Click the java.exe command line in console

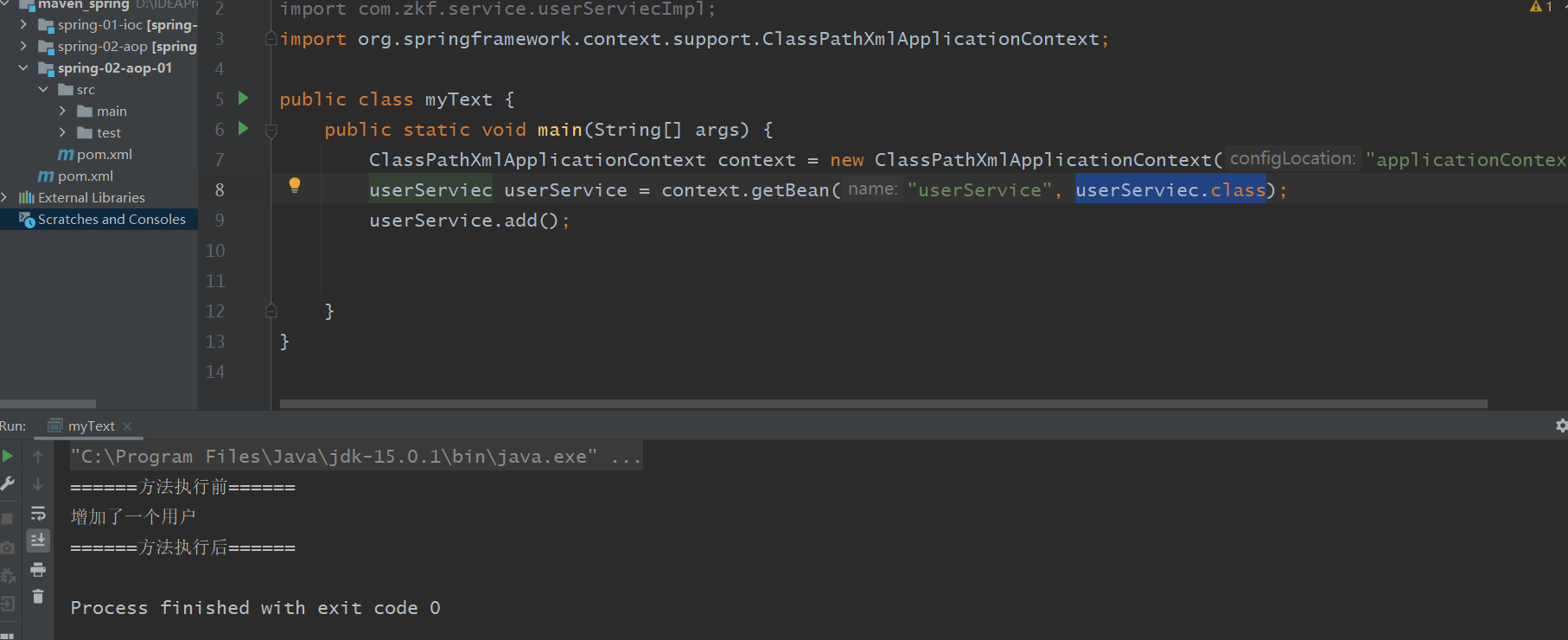[x=355, y=457]
